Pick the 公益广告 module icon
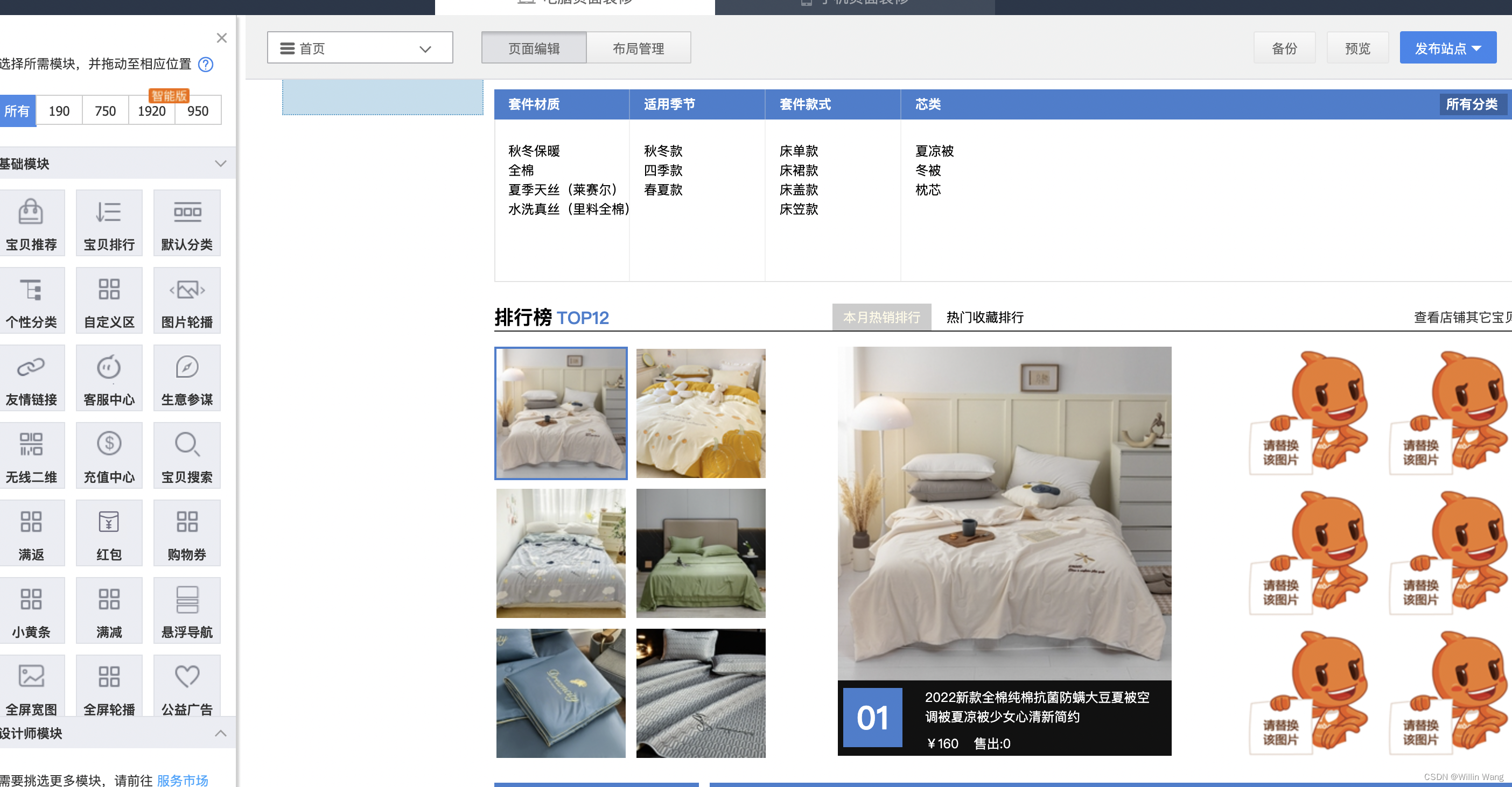1512x787 pixels. [x=187, y=687]
